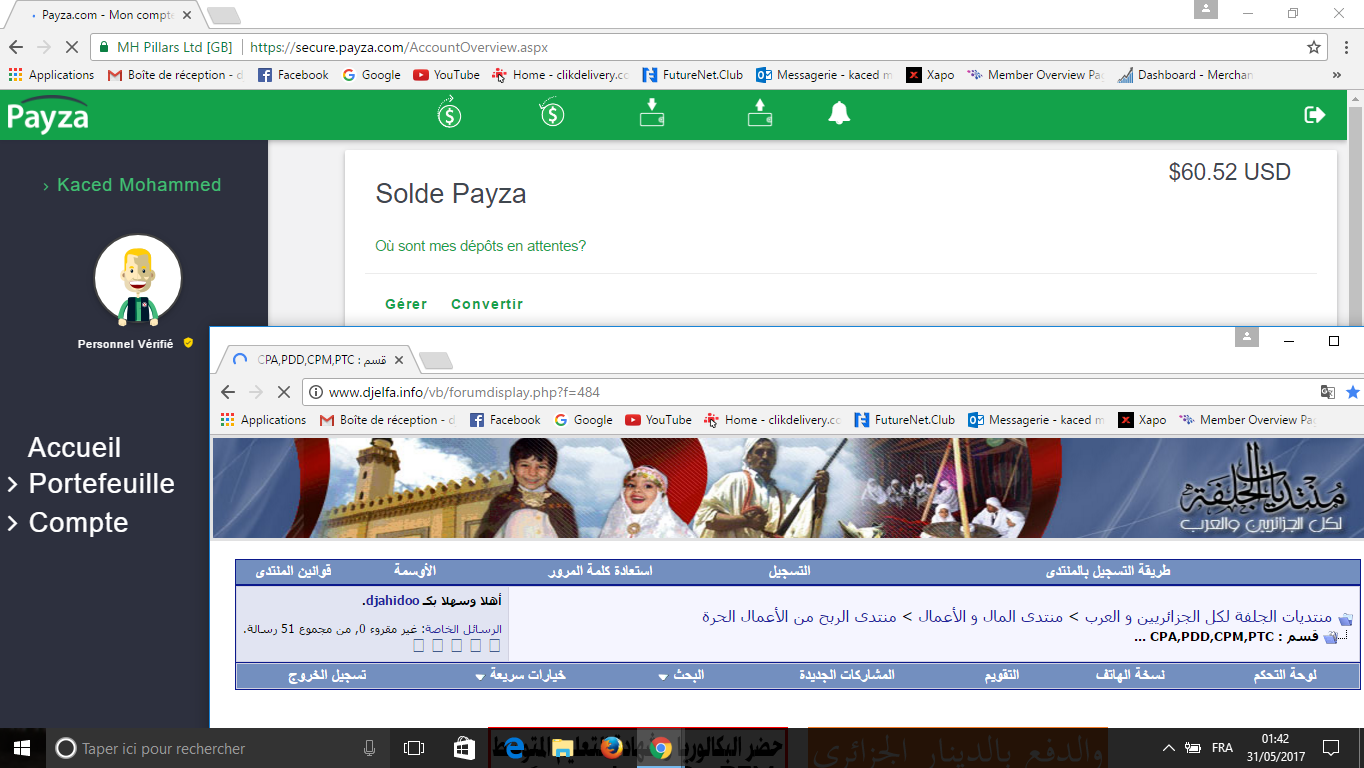Click the Convertir link under Solde Payza
This screenshot has height=768, width=1364.
coord(487,304)
